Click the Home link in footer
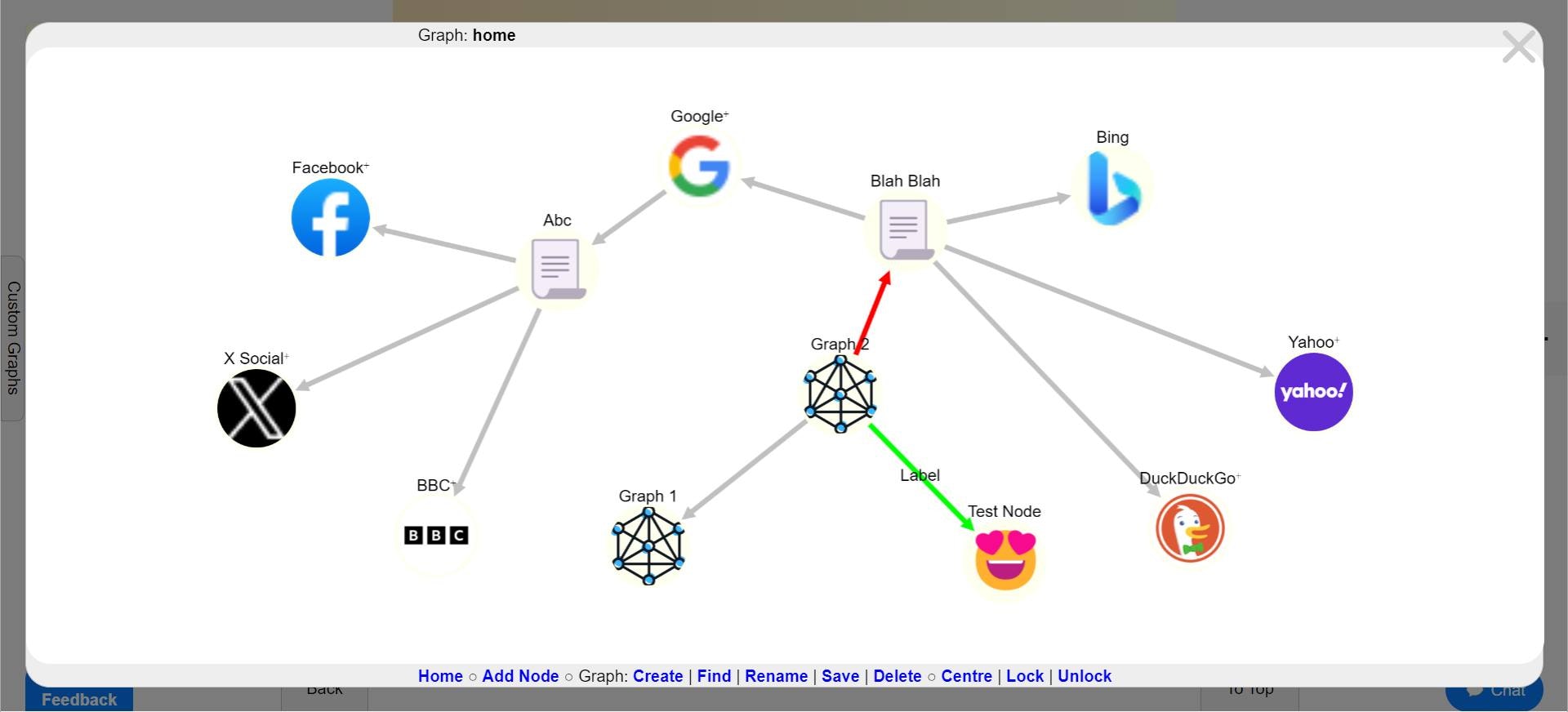This screenshot has width=1568, height=712. point(440,676)
